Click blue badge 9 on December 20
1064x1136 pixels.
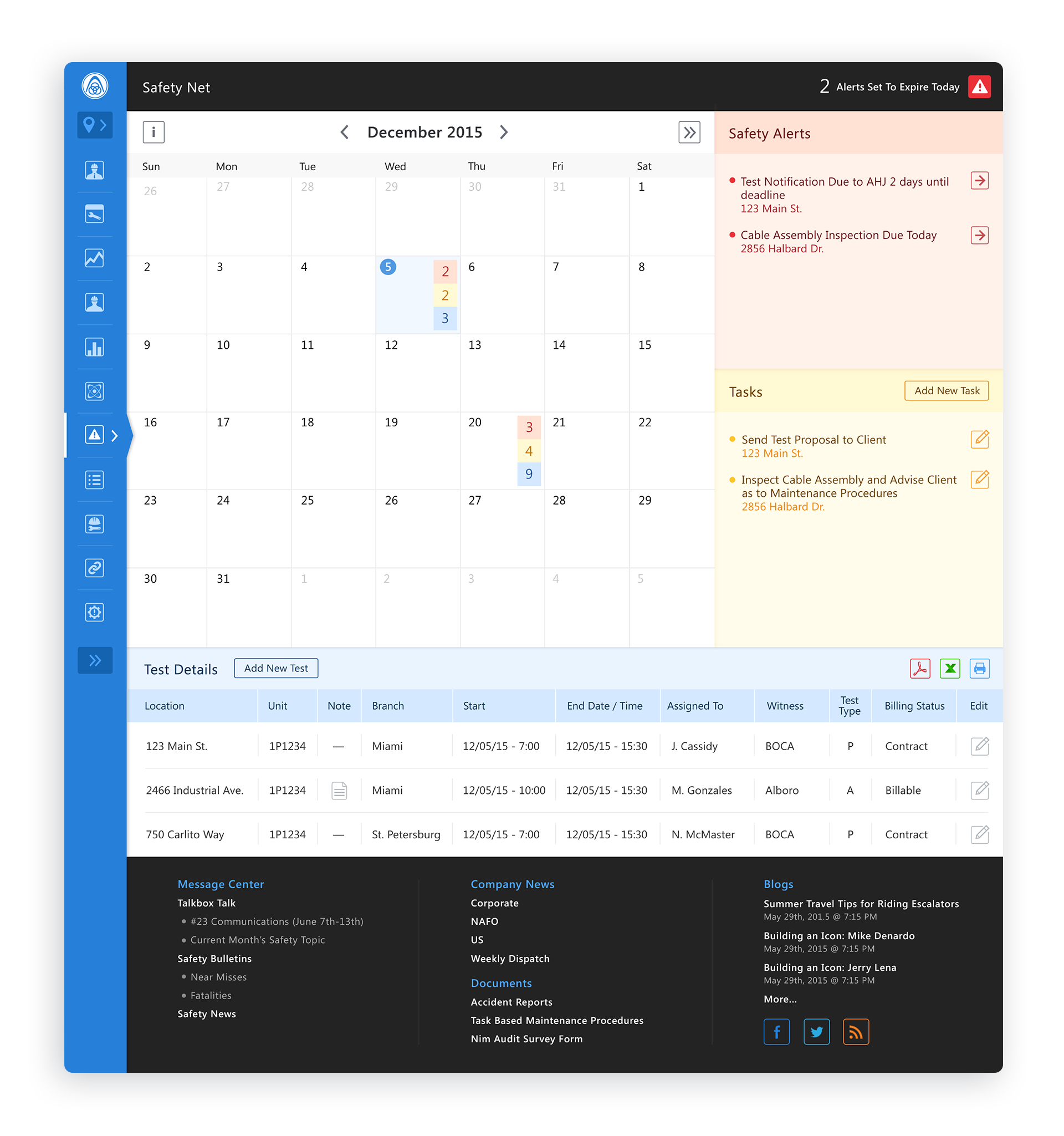(x=529, y=474)
